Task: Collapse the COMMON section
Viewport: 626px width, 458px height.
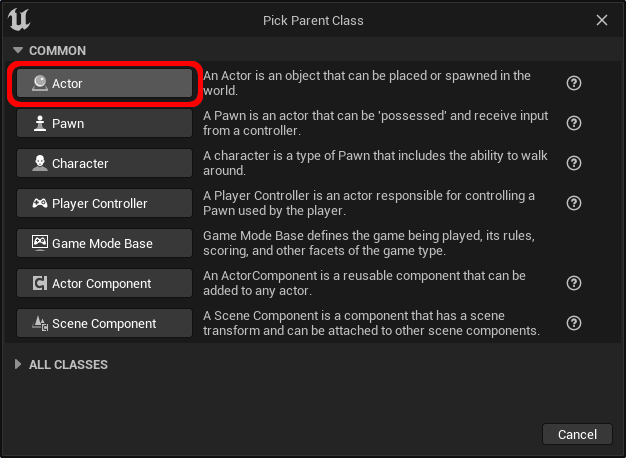Action: 18,50
